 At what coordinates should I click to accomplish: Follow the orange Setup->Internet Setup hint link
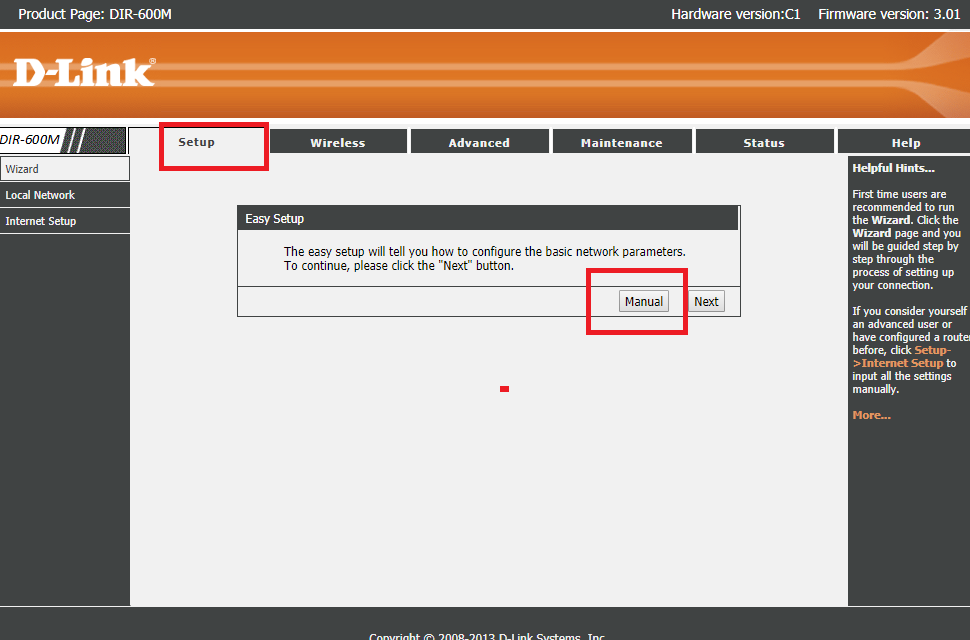900,357
